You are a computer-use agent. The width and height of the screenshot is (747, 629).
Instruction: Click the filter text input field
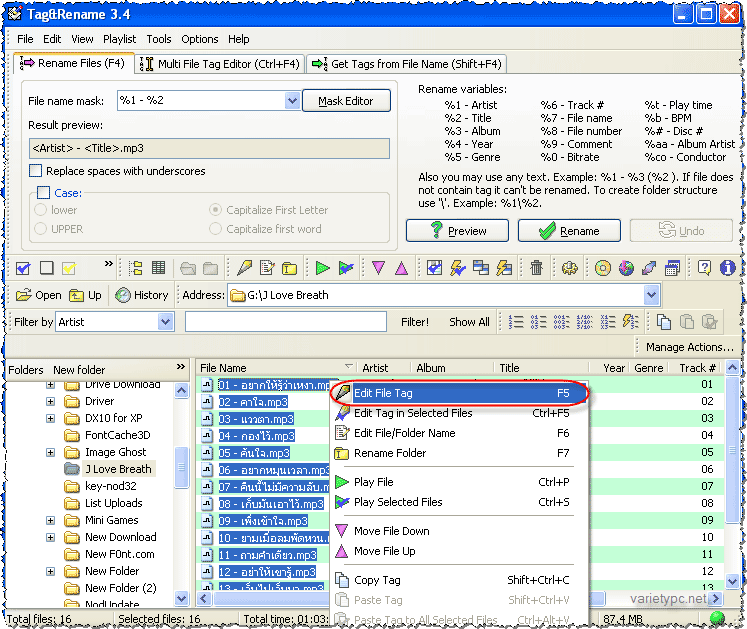pos(285,322)
